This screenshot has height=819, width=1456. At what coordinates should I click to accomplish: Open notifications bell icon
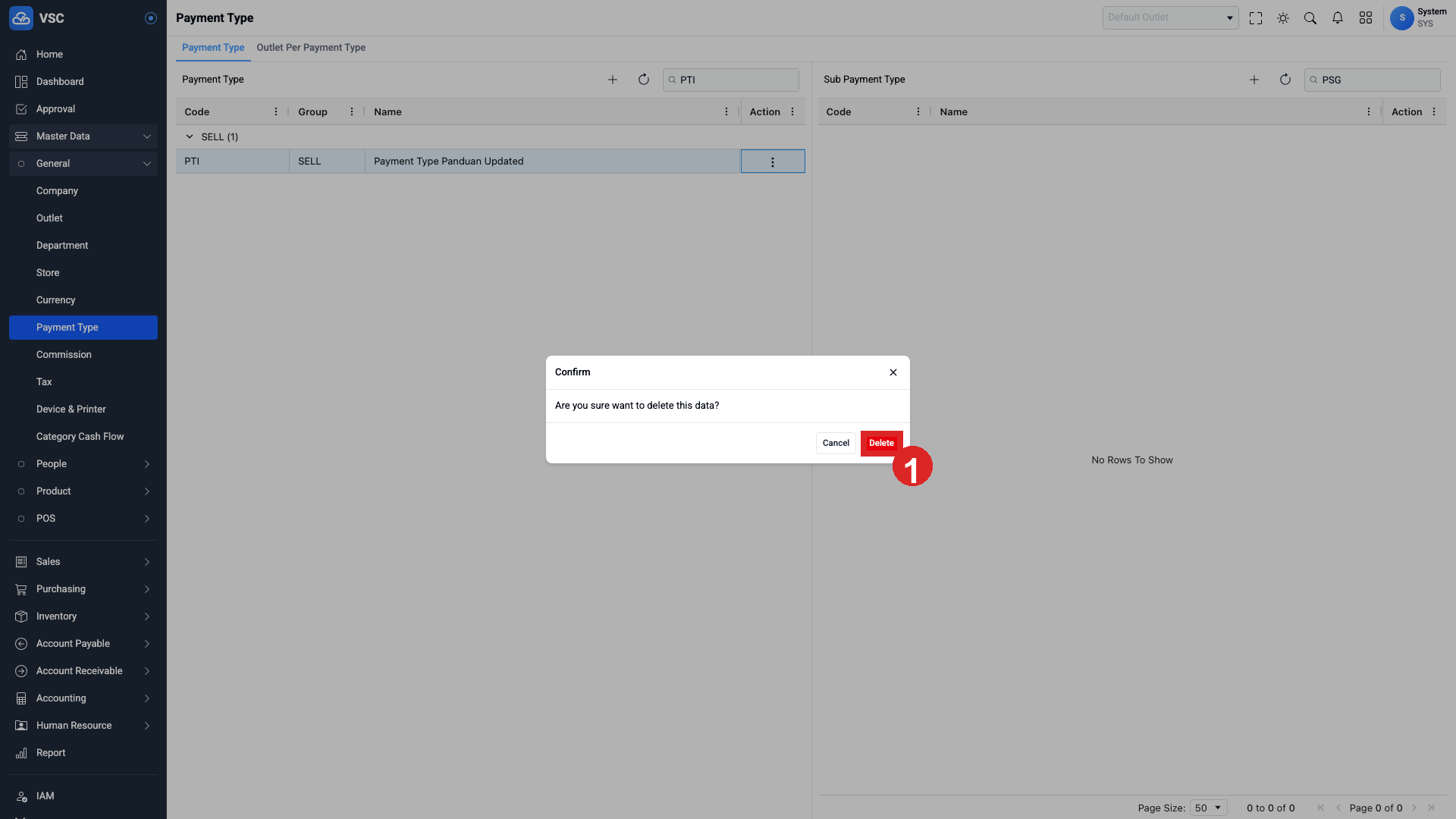(1338, 18)
